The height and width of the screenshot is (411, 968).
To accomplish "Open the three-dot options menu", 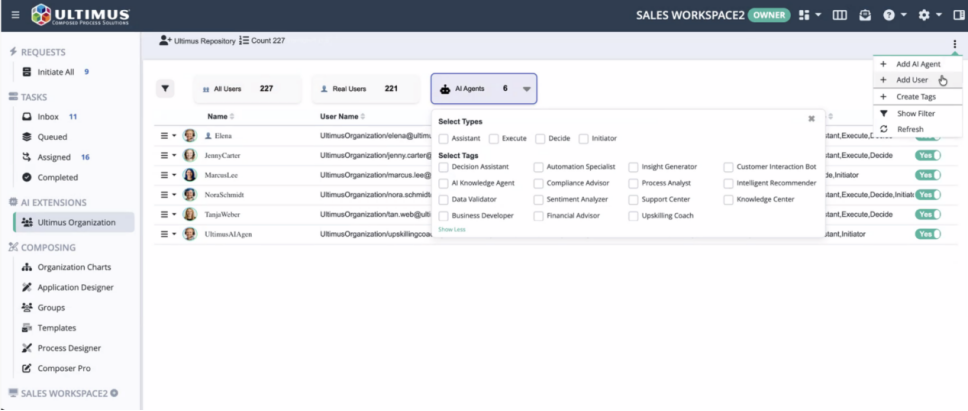I will click(954, 44).
